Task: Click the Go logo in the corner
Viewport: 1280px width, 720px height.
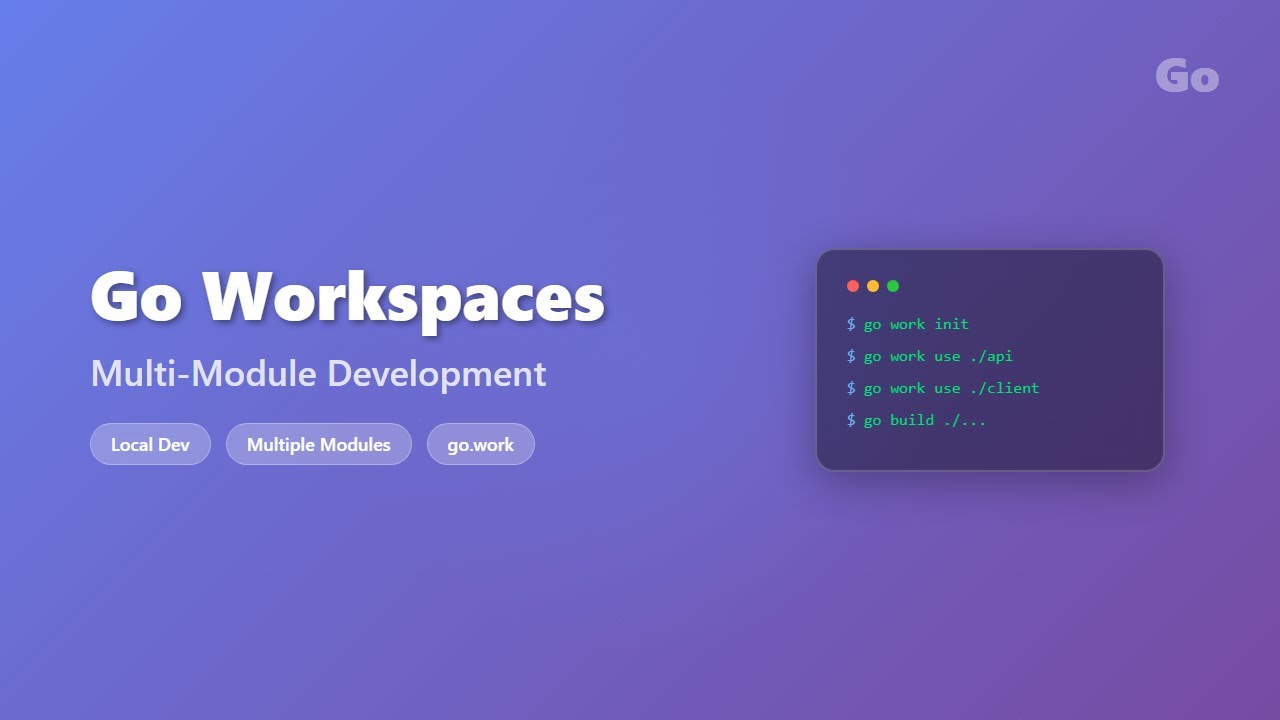Action: click(1187, 76)
